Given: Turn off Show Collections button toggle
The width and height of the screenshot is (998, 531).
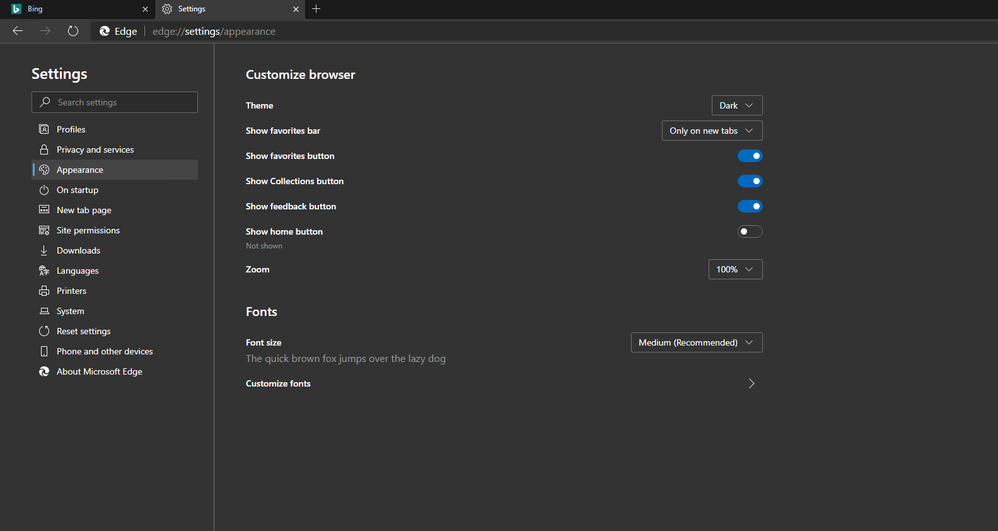Looking at the screenshot, I should (750, 181).
